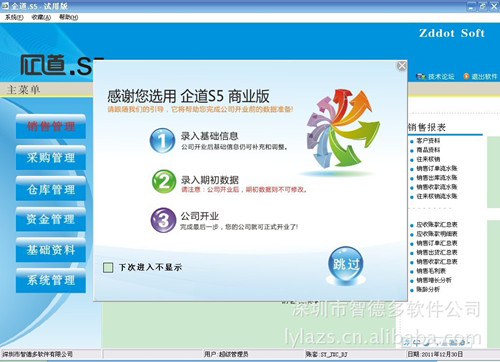Image resolution: width=500 pixels, height=362 pixels.
Task: Click the 技术论坛 forum icon
Action: click(421, 76)
